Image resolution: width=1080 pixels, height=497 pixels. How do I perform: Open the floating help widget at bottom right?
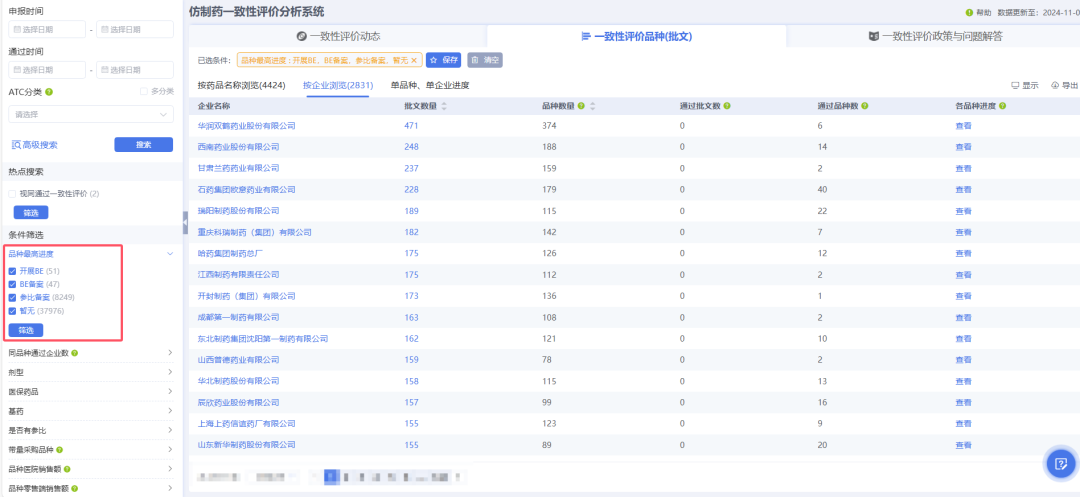coord(1059,464)
